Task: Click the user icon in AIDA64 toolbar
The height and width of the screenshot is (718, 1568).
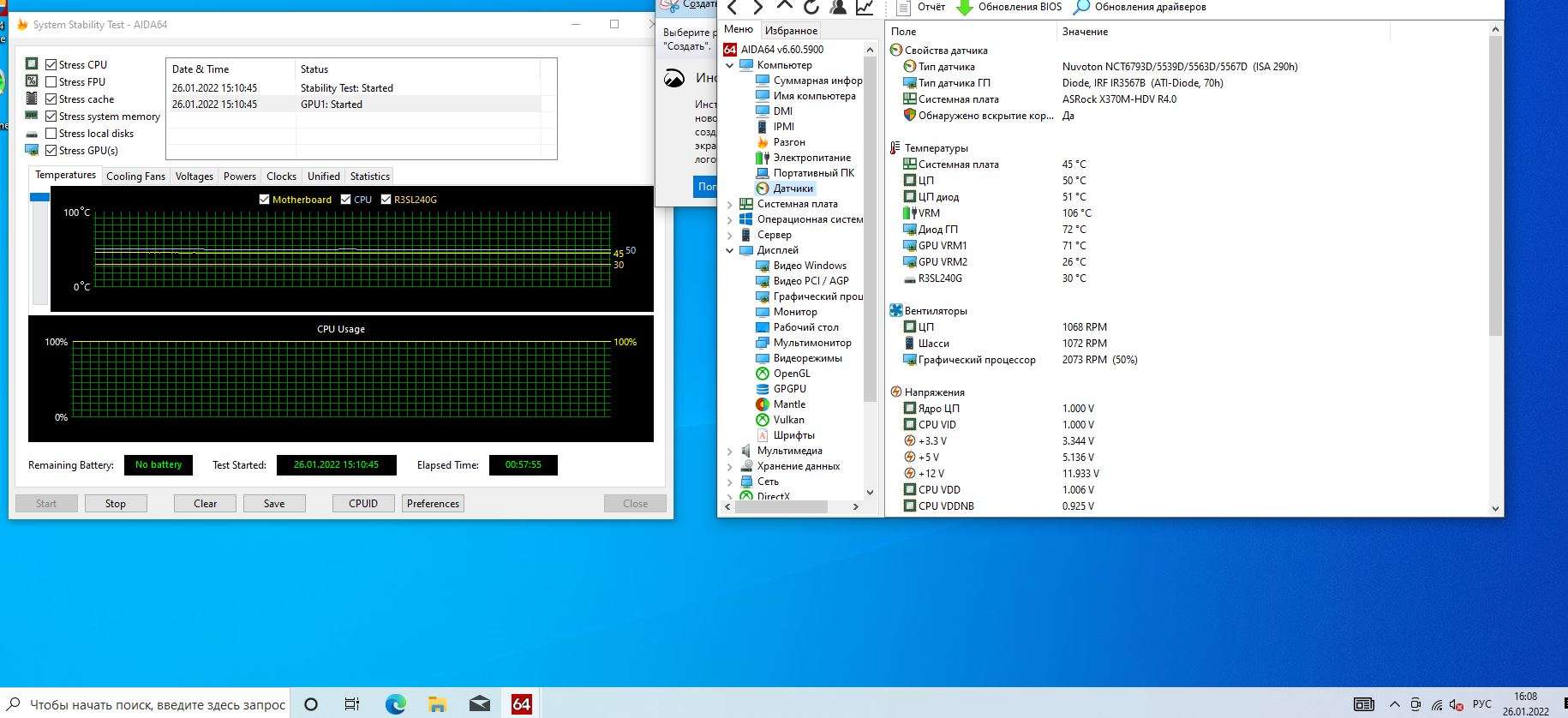Action: (x=838, y=7)
